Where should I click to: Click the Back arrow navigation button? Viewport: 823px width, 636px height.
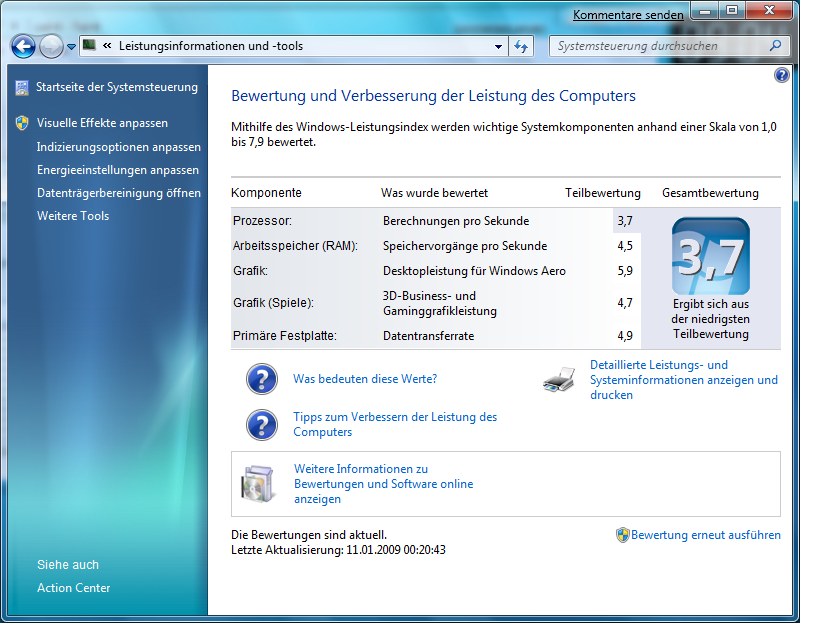coord(23,46)
